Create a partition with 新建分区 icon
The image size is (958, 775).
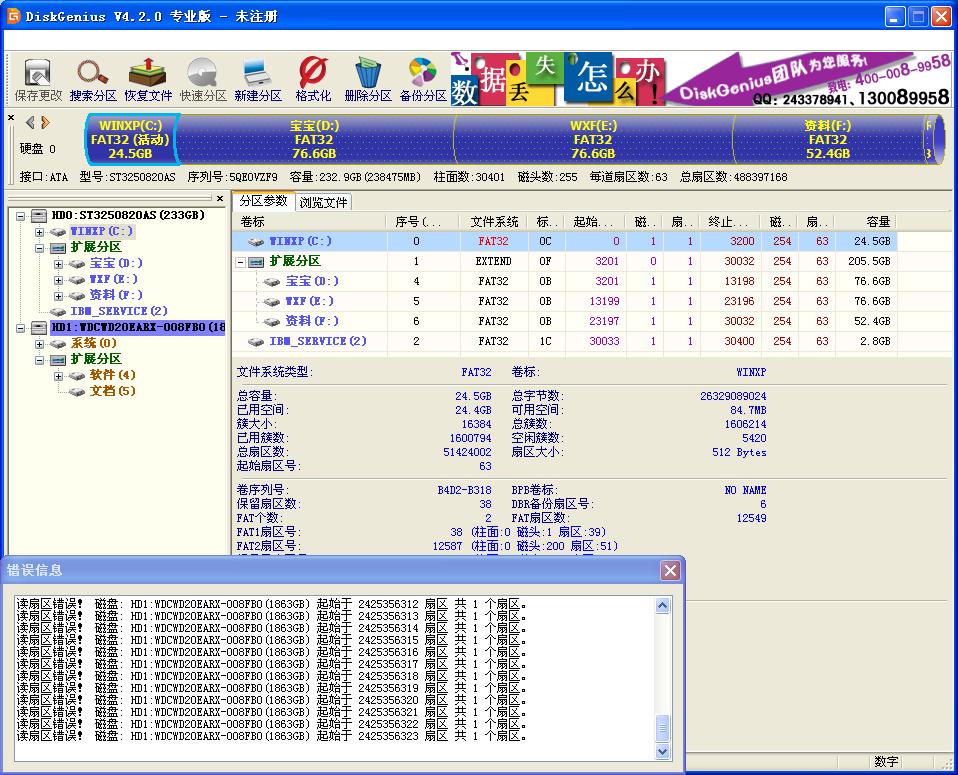pyautogui.click(x=258, y=79)
